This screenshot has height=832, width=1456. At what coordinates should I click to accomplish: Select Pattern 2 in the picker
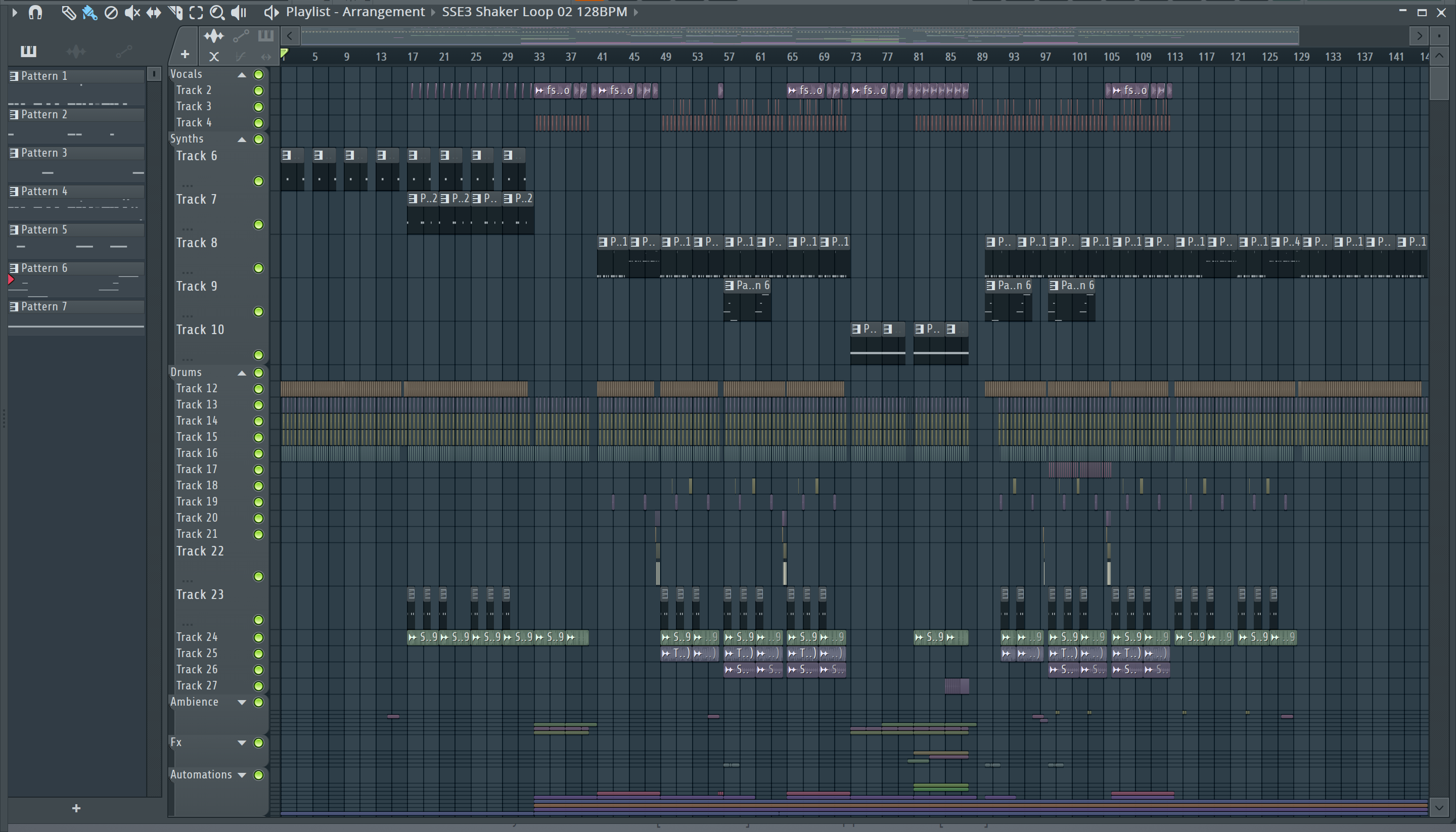[75, 114]
